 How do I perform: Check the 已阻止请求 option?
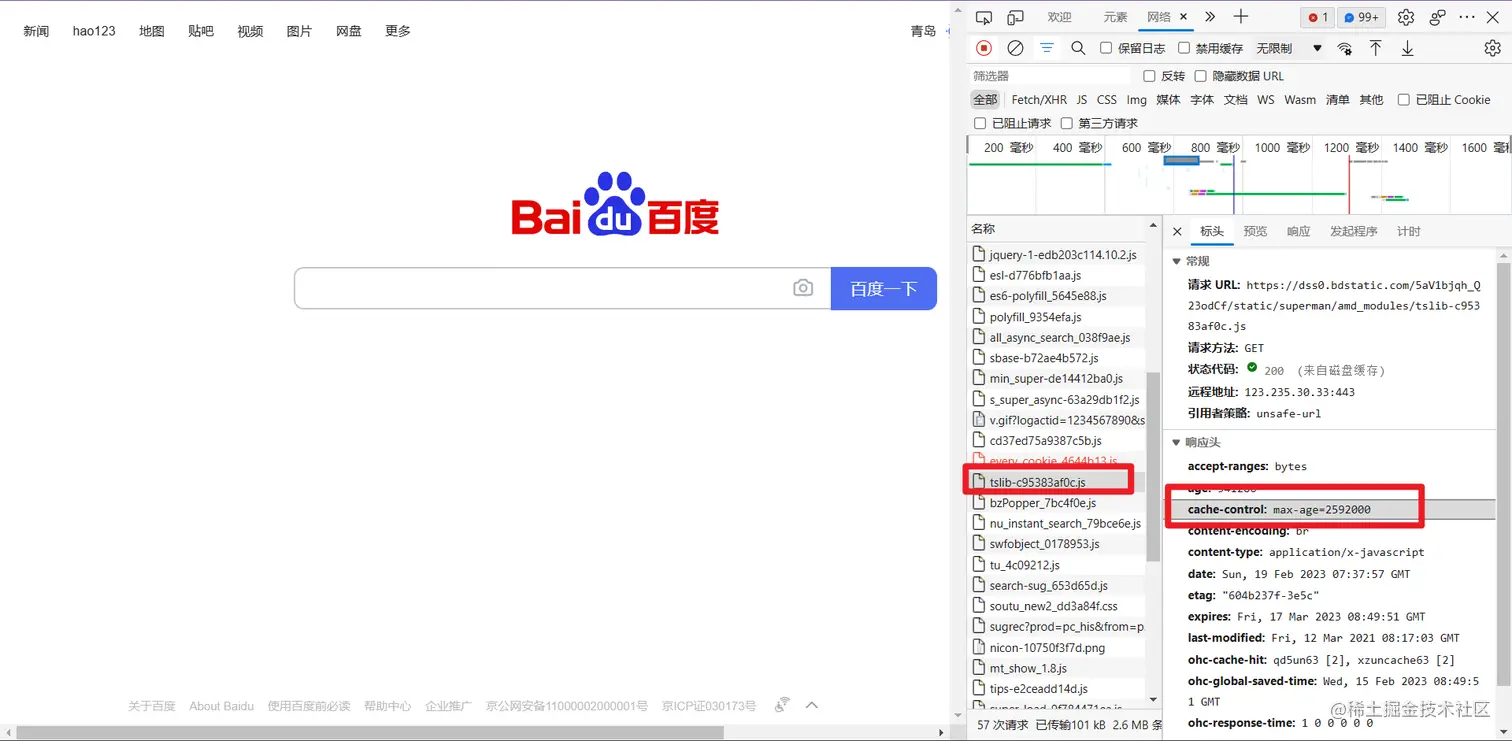pyautogui.click(x=980, y=124)
